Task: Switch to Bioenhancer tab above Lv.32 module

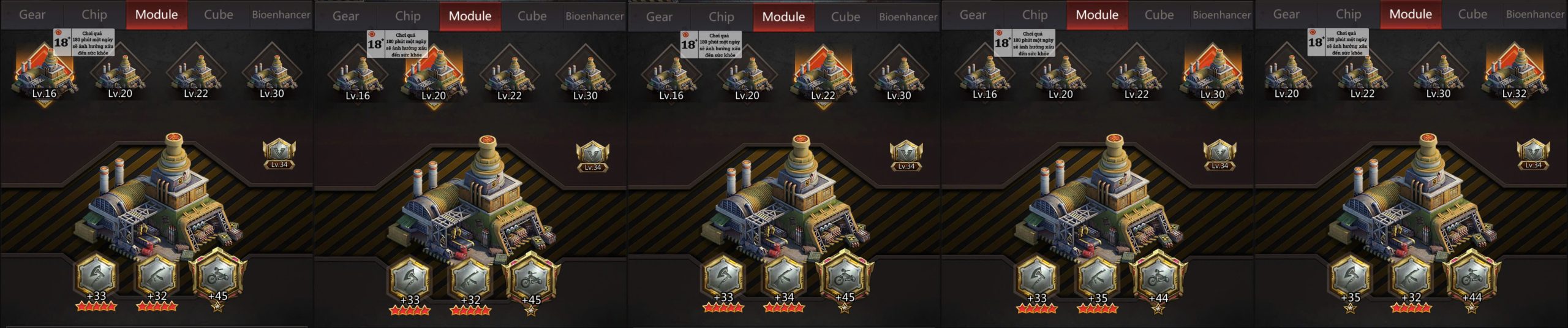Action: pos(1535,14)
